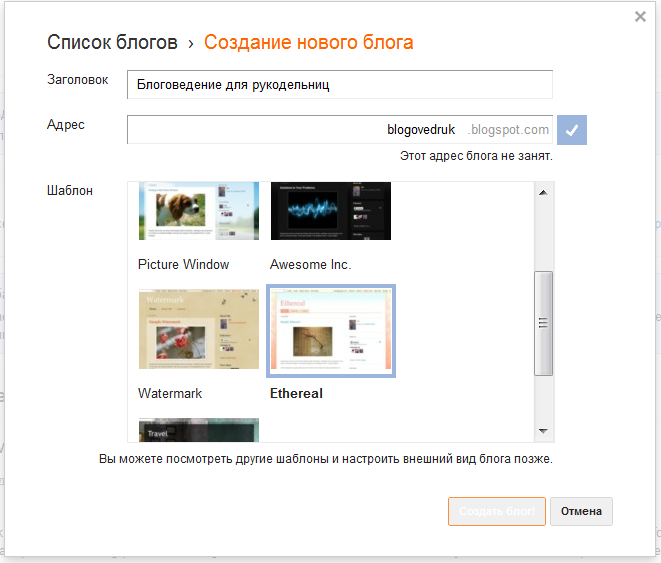Click the template list scroll up arrow

click(x=543, y=193)
